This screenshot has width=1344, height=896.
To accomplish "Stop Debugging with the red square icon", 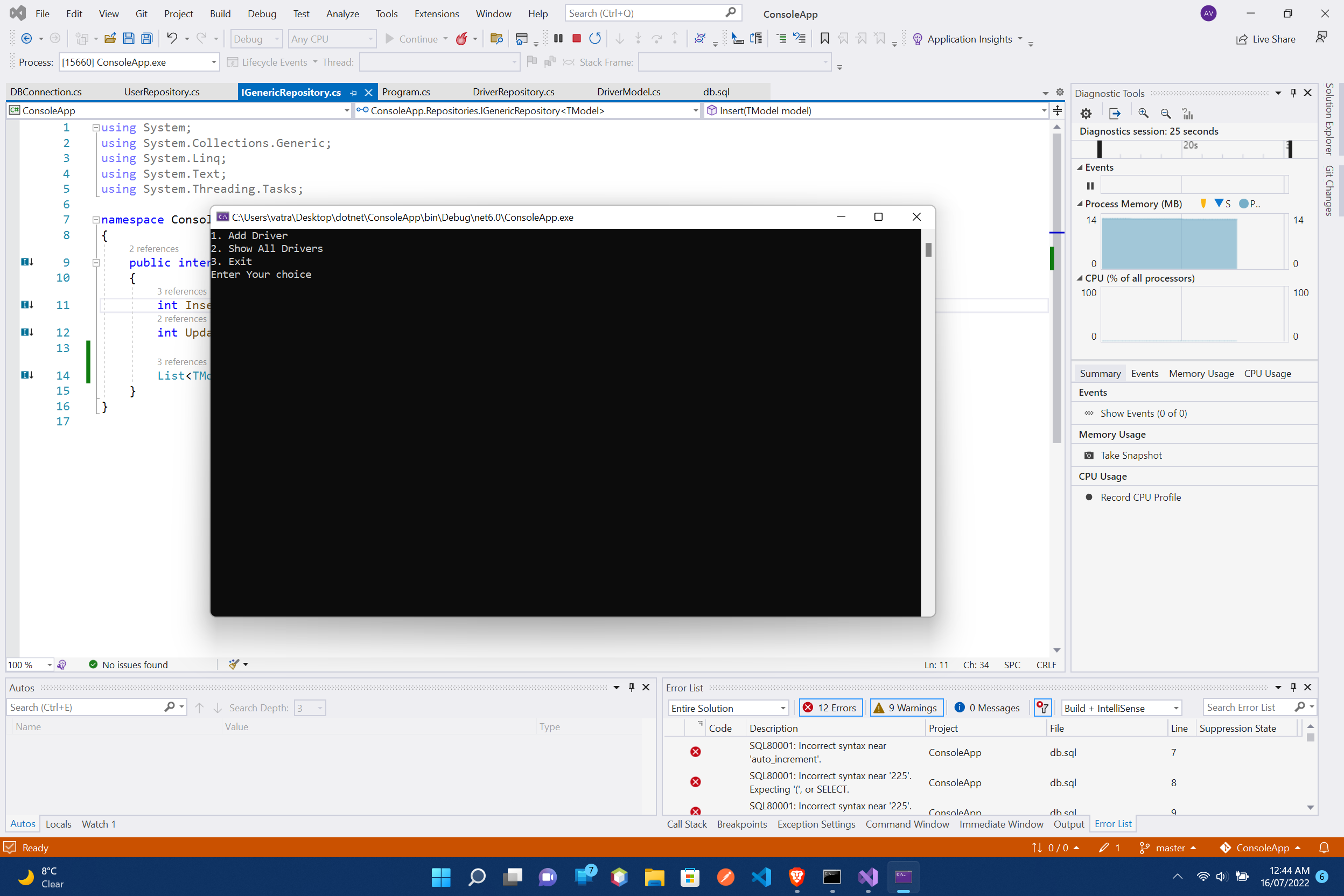I will click(577, 38).
